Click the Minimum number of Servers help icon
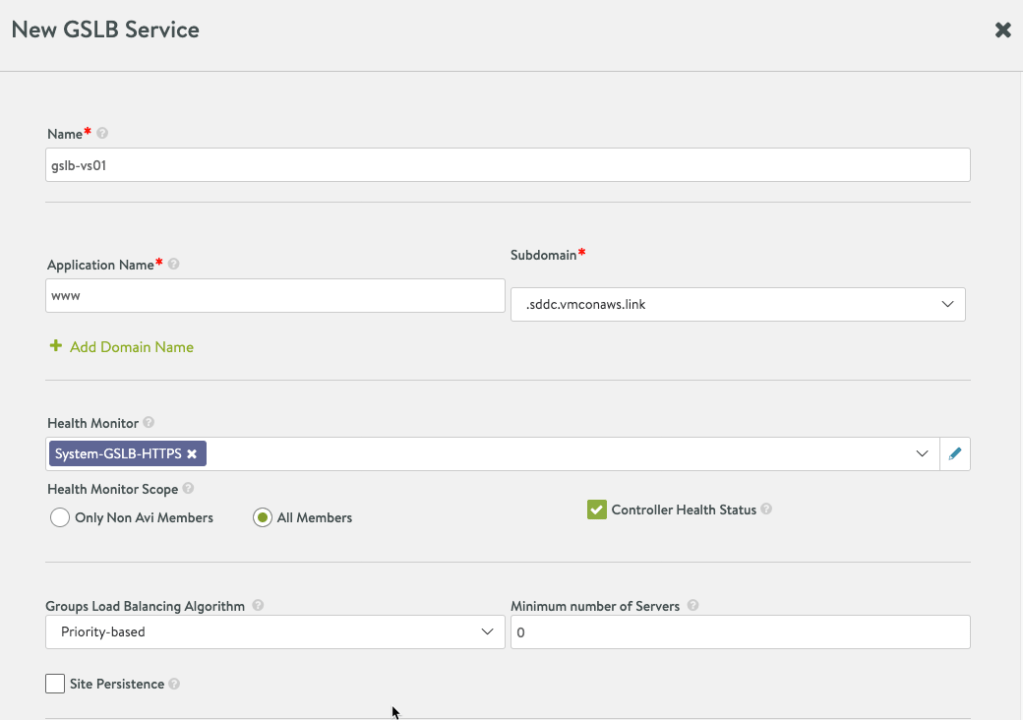The width and height of the screenshot is (1023, 720). tap(693, 606)
